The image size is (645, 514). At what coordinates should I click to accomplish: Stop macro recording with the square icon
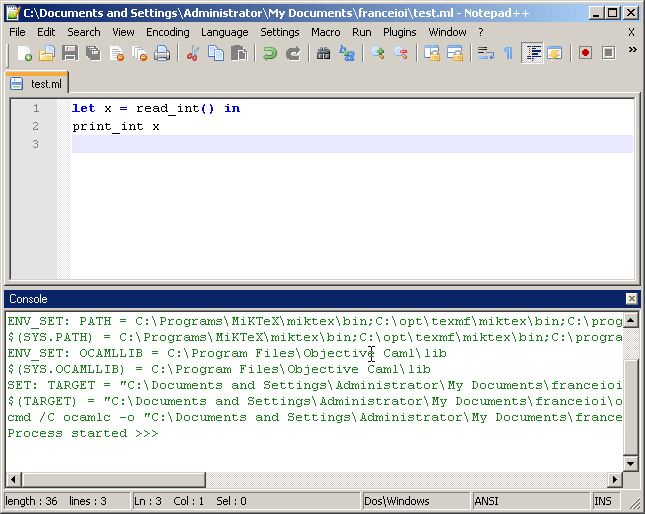coord(608,53)
